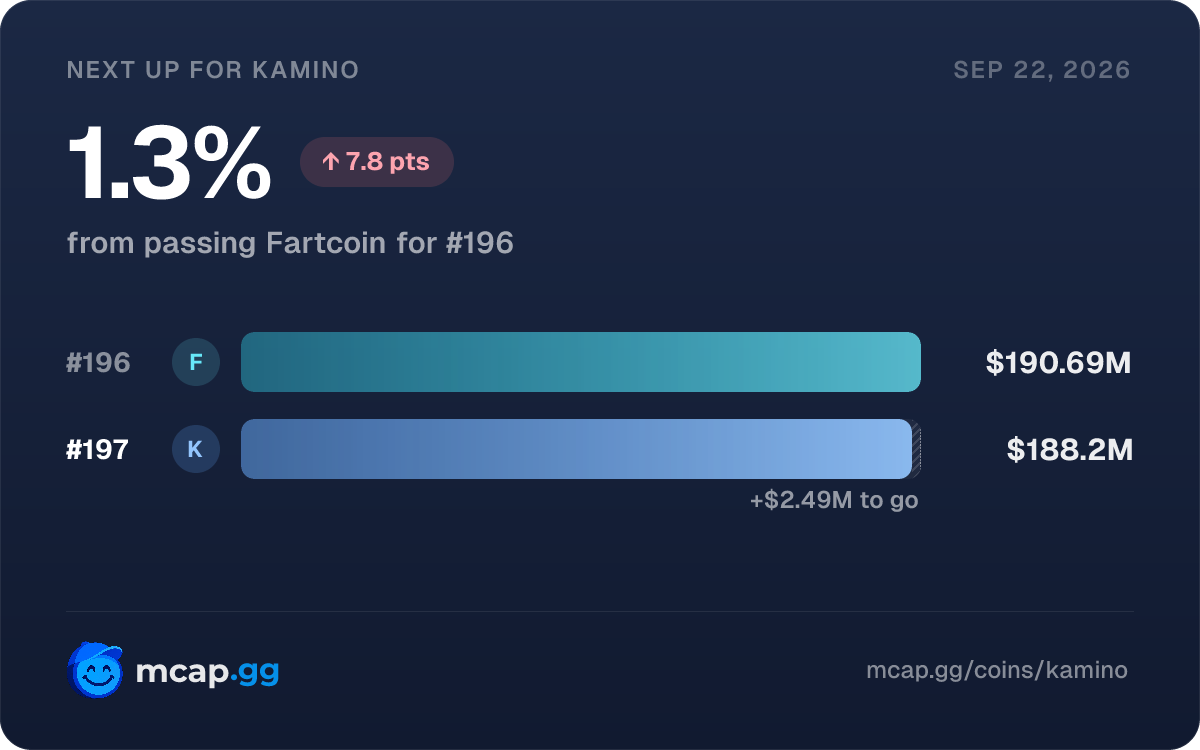This screenshot has width=1200, height=750.
Task: Click the 7.8 pts change badge
Action: pyautogui.click(x=377, y=162)
